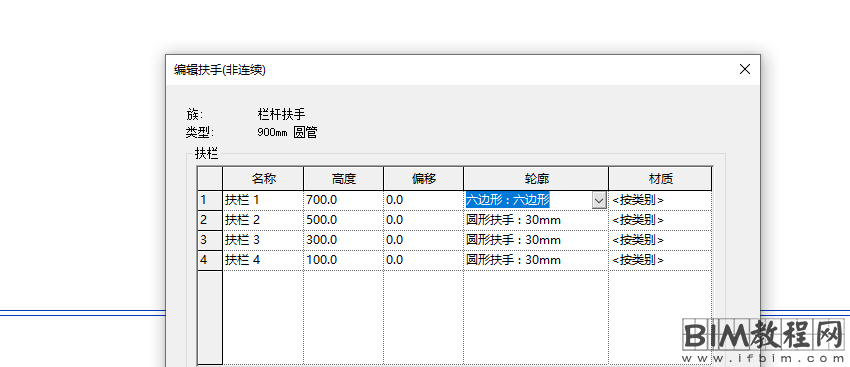This screenshot has width=850, height=367.
Task: Click the <按类别> material of 扶栏 3
Action: coord(660,240)
